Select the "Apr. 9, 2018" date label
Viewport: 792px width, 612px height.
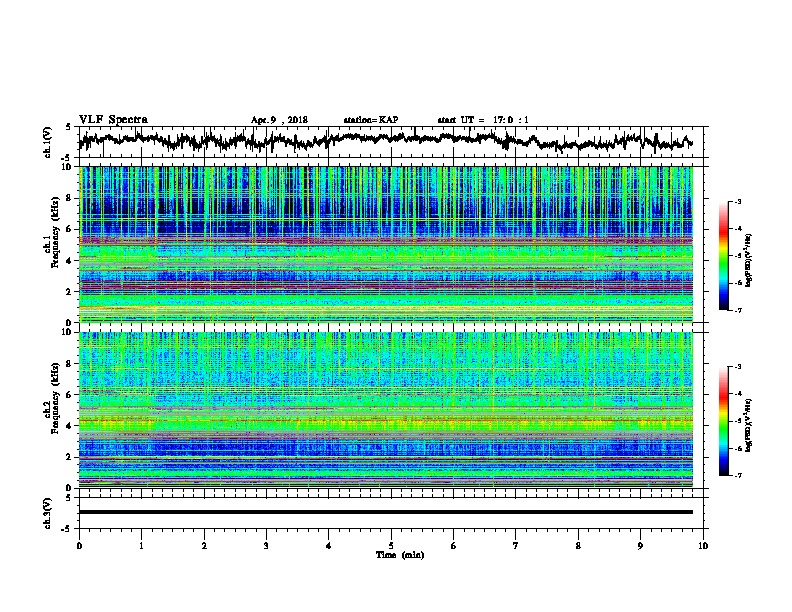(279, 120)
